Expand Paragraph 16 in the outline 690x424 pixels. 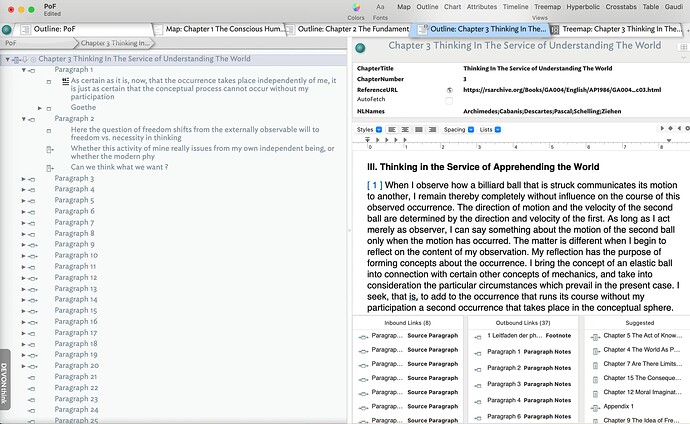24,322
